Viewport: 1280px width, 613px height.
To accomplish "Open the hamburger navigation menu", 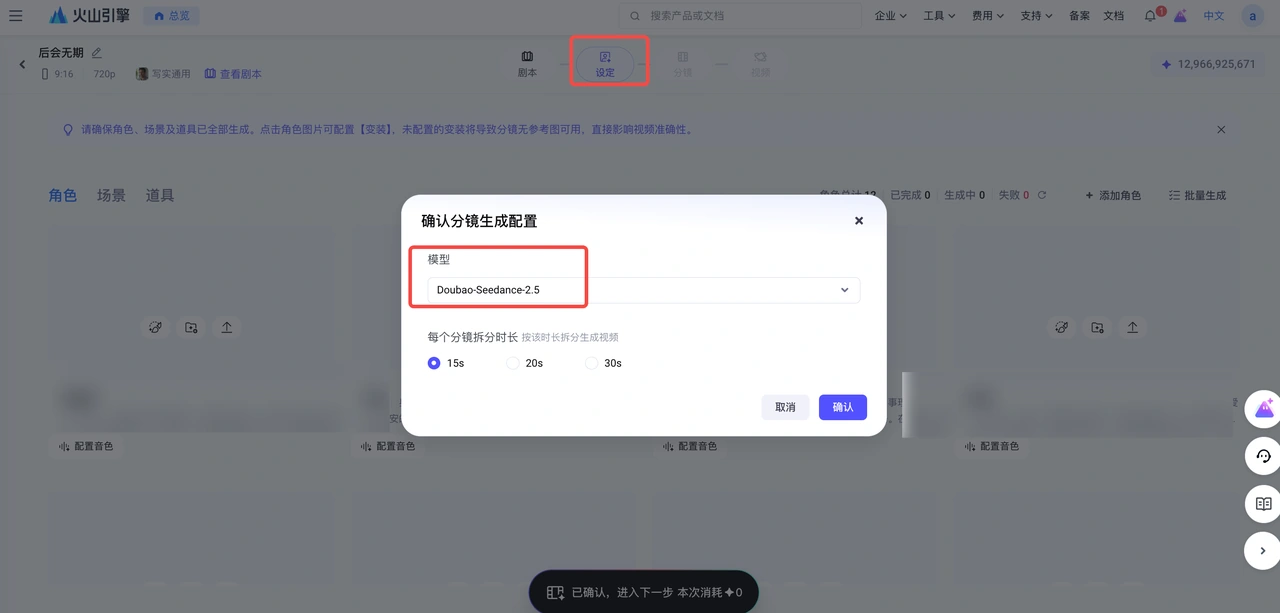I will (x=15, y=16).
